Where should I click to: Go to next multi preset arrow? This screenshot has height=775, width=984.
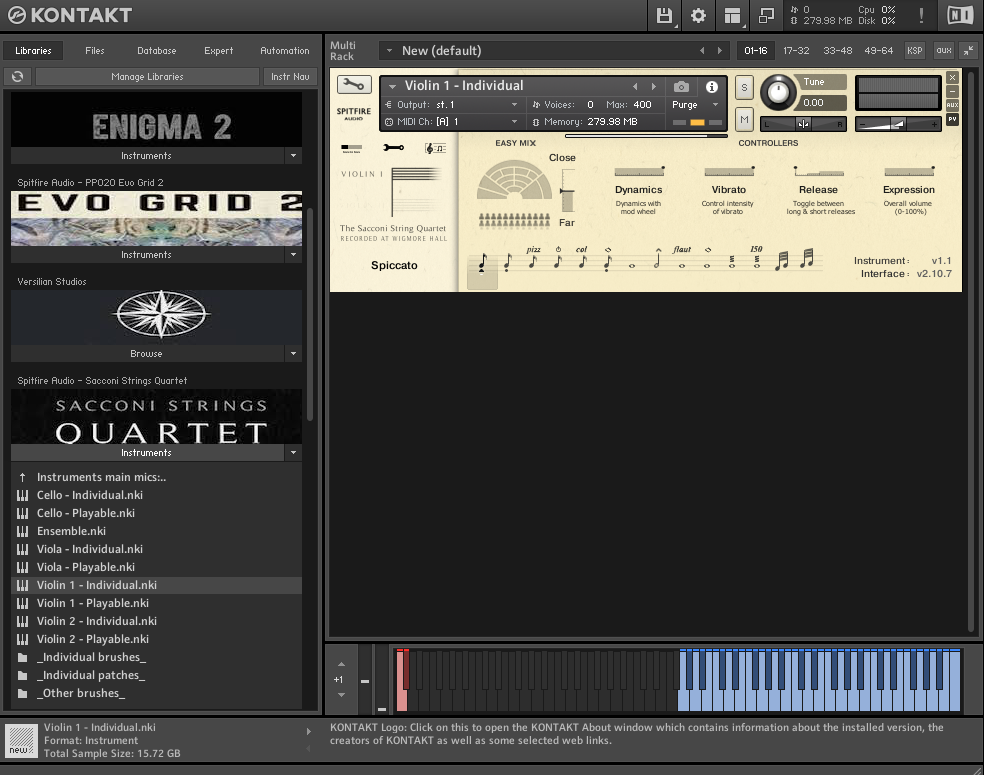(719, 51)
